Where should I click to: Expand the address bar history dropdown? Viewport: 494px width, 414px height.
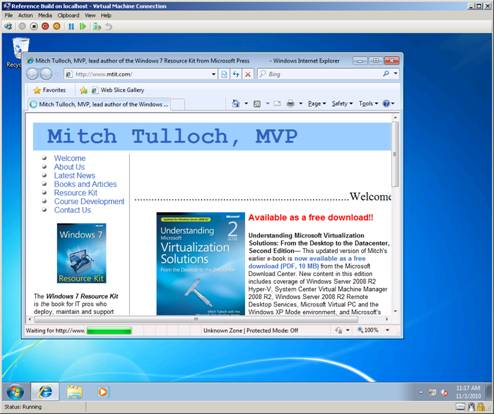pyautogui.click(x=214, y=74)
